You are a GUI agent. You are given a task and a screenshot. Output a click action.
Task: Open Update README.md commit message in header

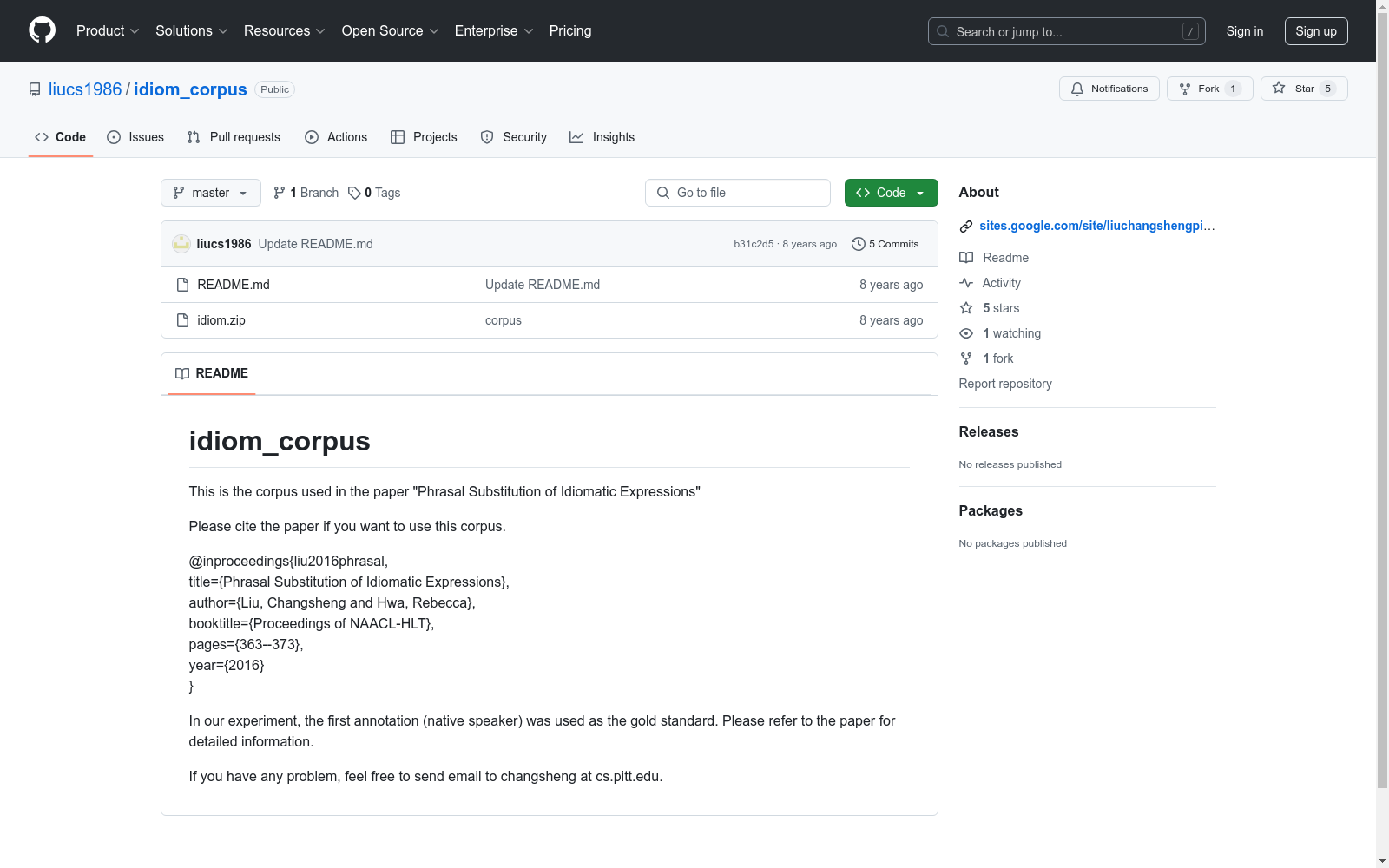click(x=315, y=244)
